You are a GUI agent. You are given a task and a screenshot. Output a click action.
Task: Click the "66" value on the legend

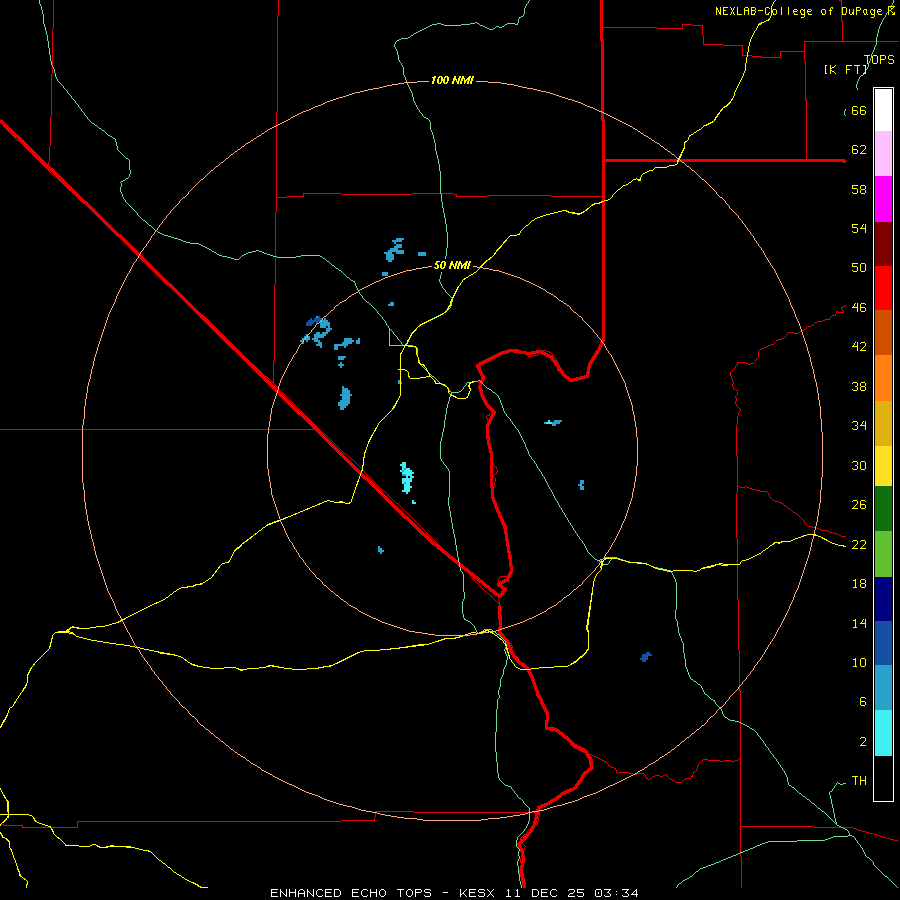859,110
